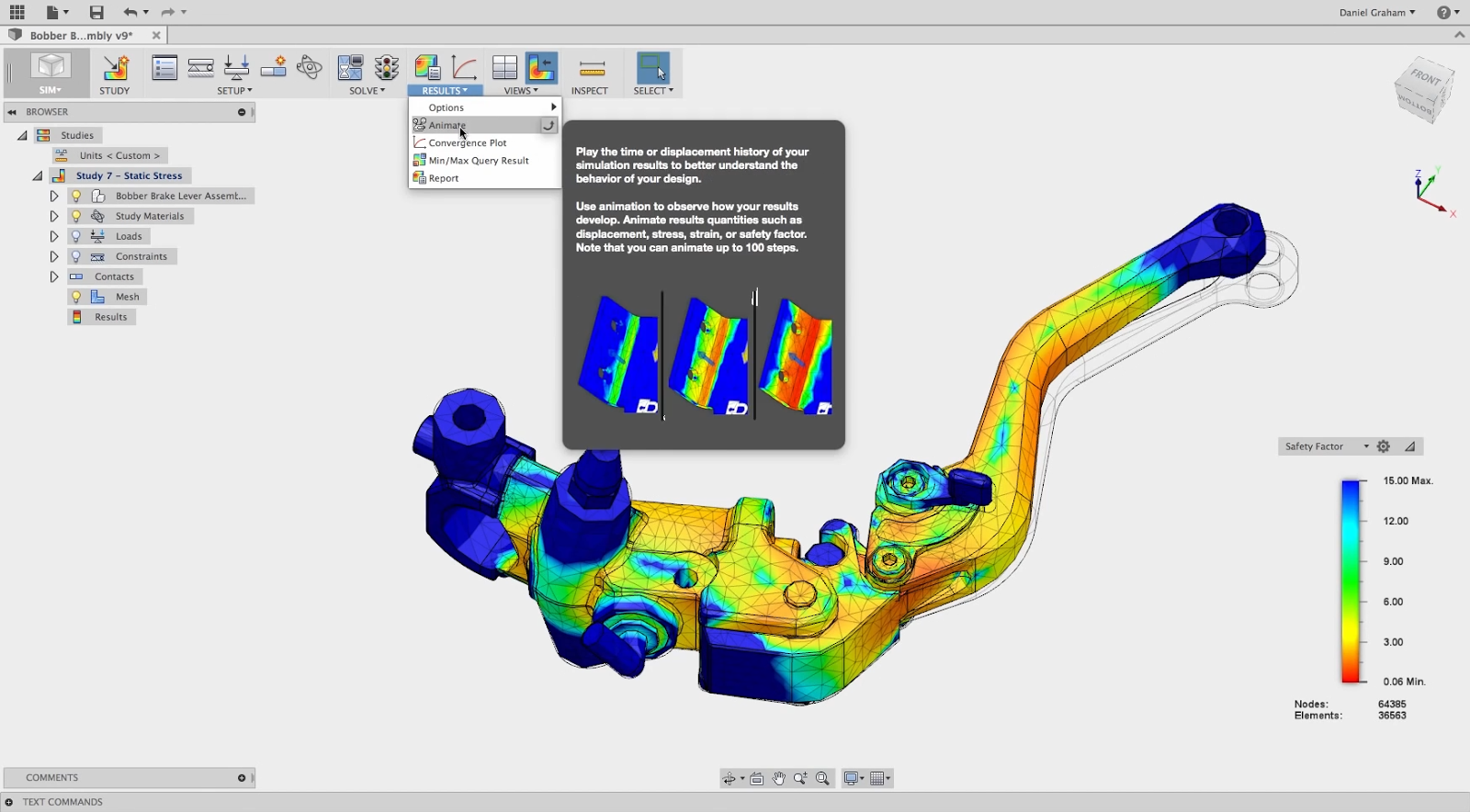Click the Inspect measure ruler icon
1470x812 pixels.
(592, 69)
